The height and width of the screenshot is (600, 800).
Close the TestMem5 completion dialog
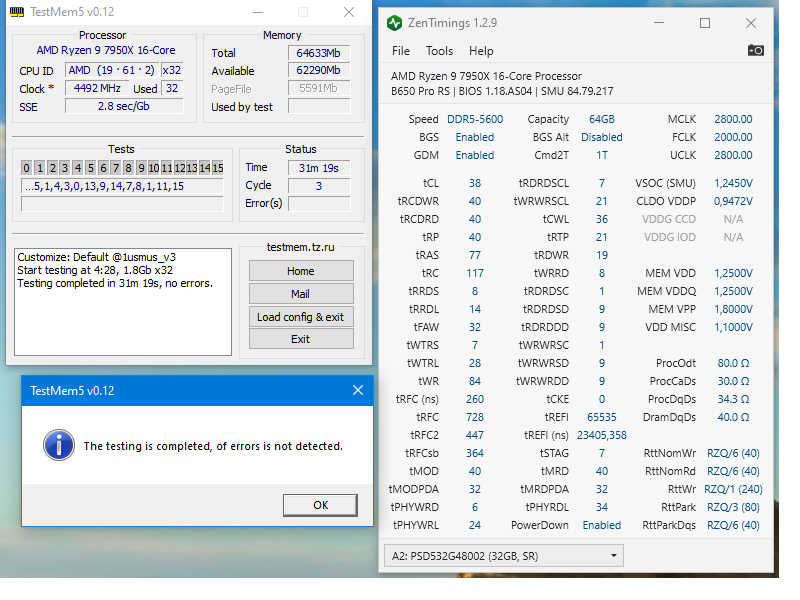pyautogui.click(x=358, y=390)
